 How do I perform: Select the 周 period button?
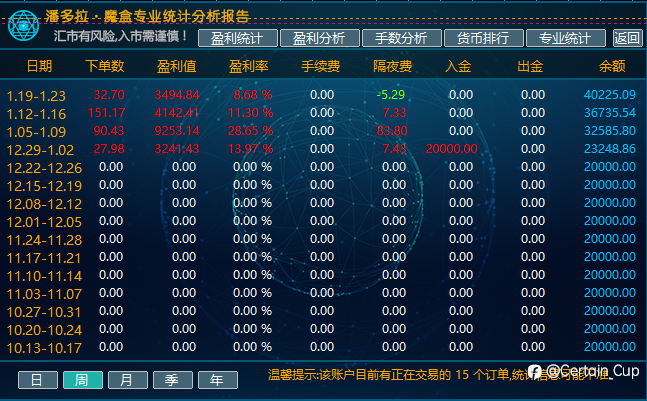pyautogui.click(x=83, y=380)
